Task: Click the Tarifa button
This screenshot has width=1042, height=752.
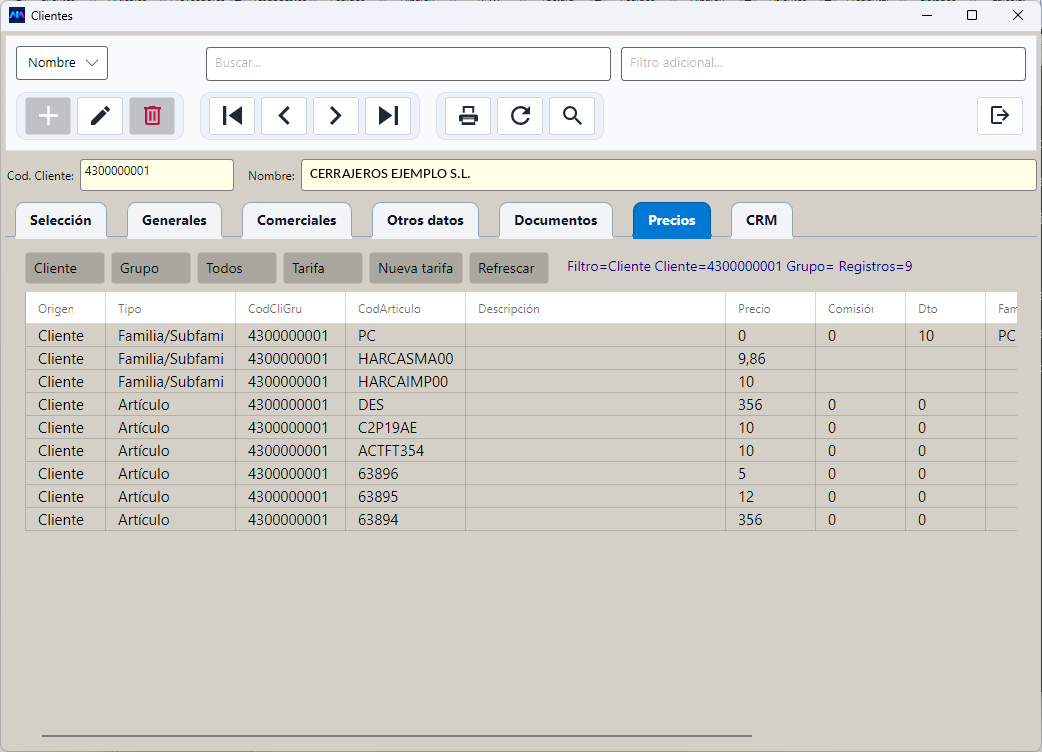Action: (323, 268)
